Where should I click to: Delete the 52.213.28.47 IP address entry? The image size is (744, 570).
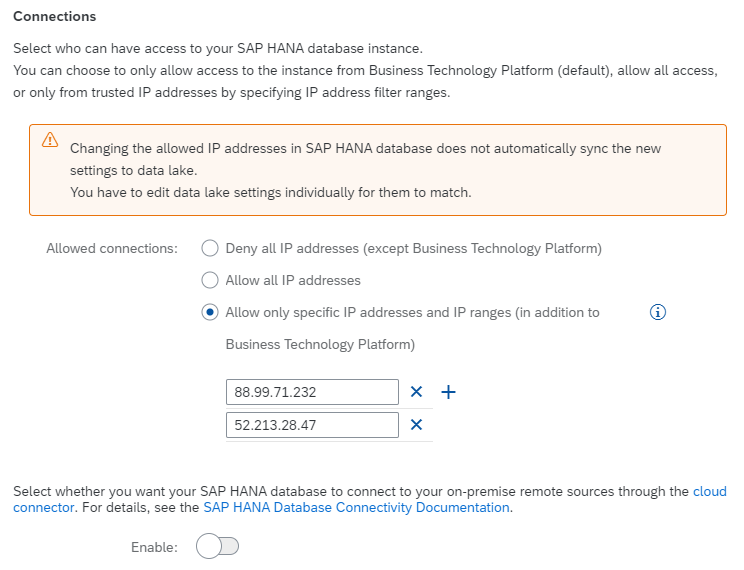coord(417,426)
